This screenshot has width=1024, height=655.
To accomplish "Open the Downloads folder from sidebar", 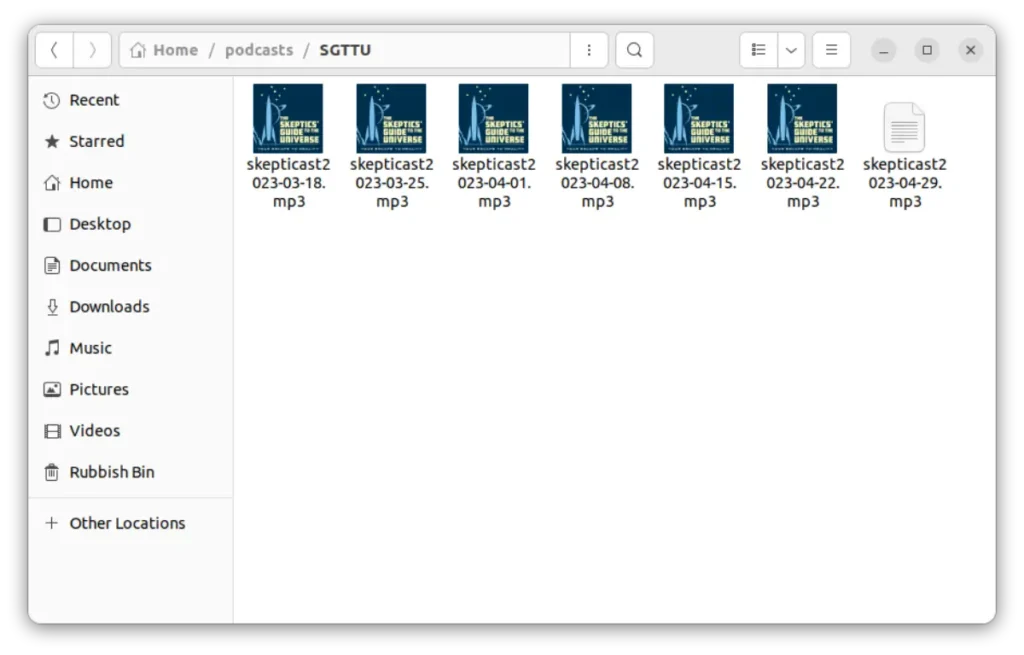I will (x=109, y=306).
